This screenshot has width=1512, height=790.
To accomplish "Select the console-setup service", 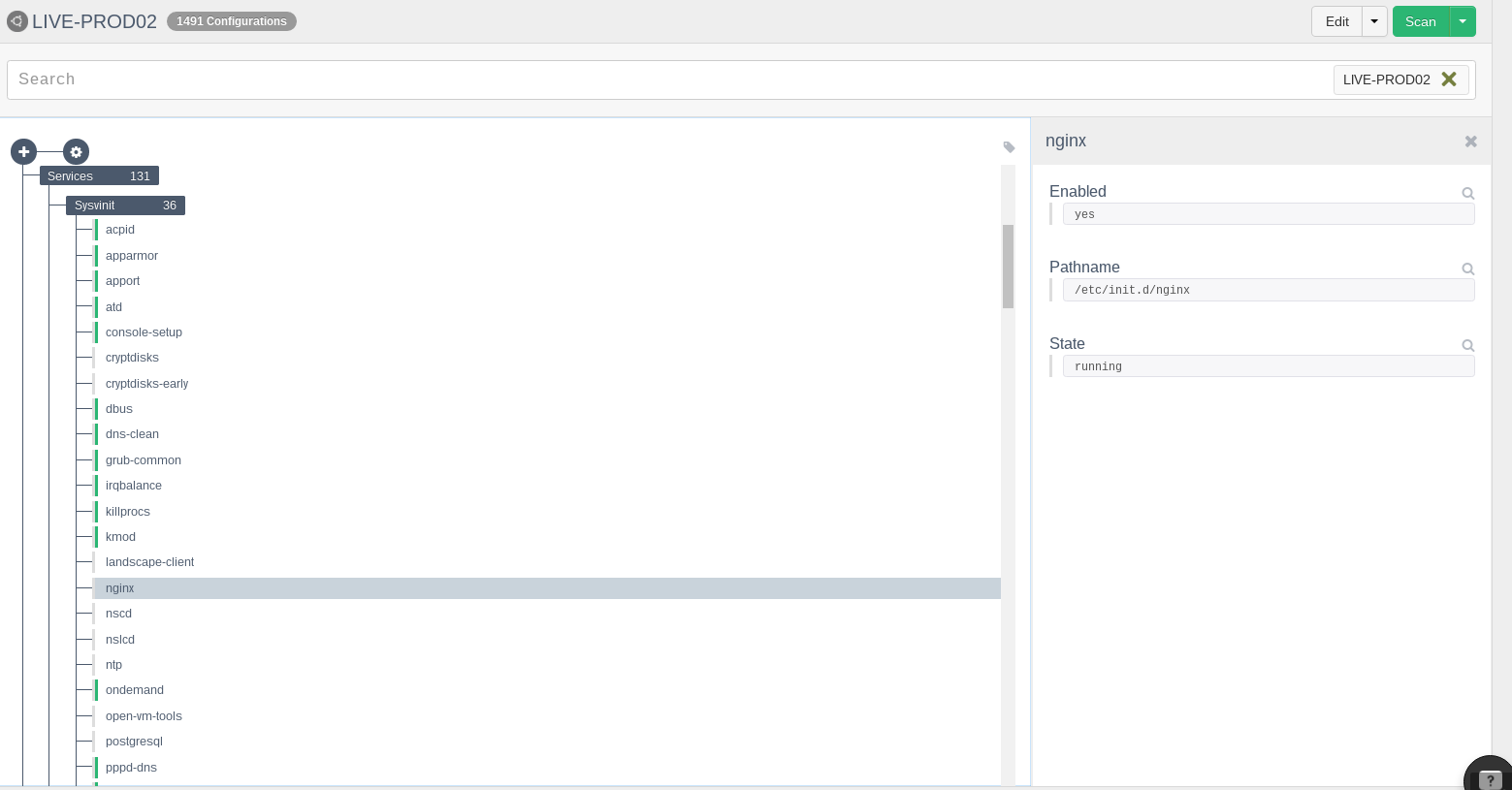I will click(x=144, y=332).
